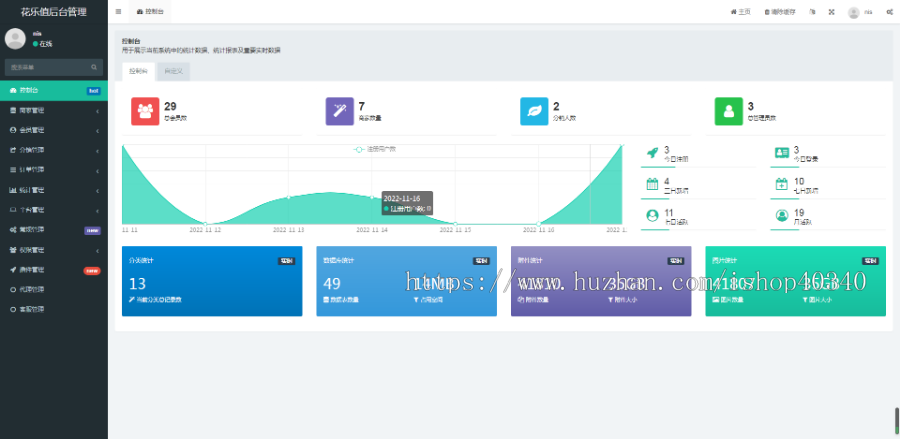This screenshot has height=439, width=900.
Task: Expand chevron on the share-icon menu row
Action: (98, 151)
